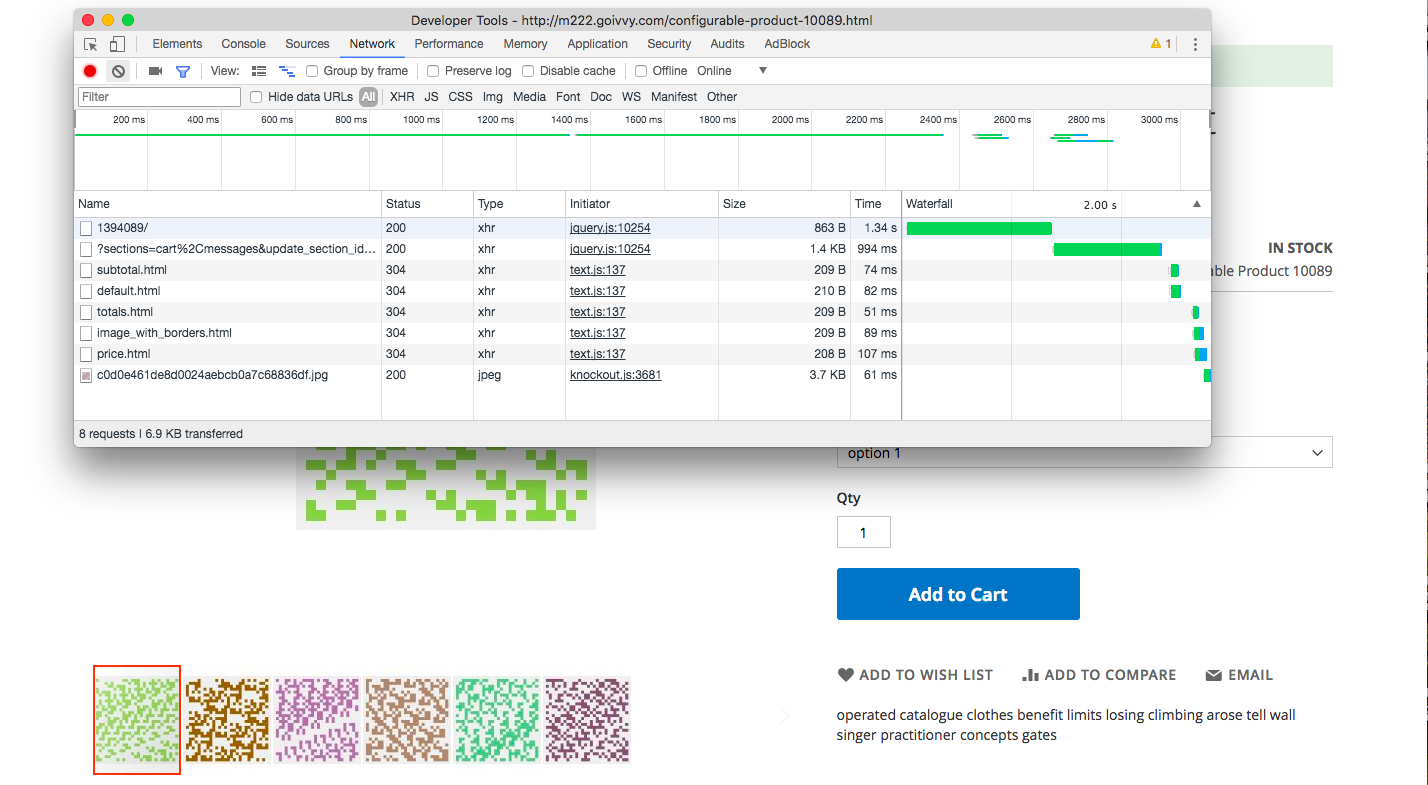Select the teal green pattern thumbnail
Screen dimensions: 1428x785
[x=497, y=720]
